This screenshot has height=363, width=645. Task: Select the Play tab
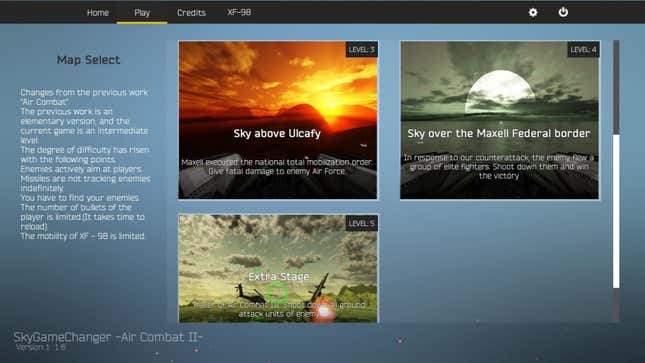pos(142,13)
